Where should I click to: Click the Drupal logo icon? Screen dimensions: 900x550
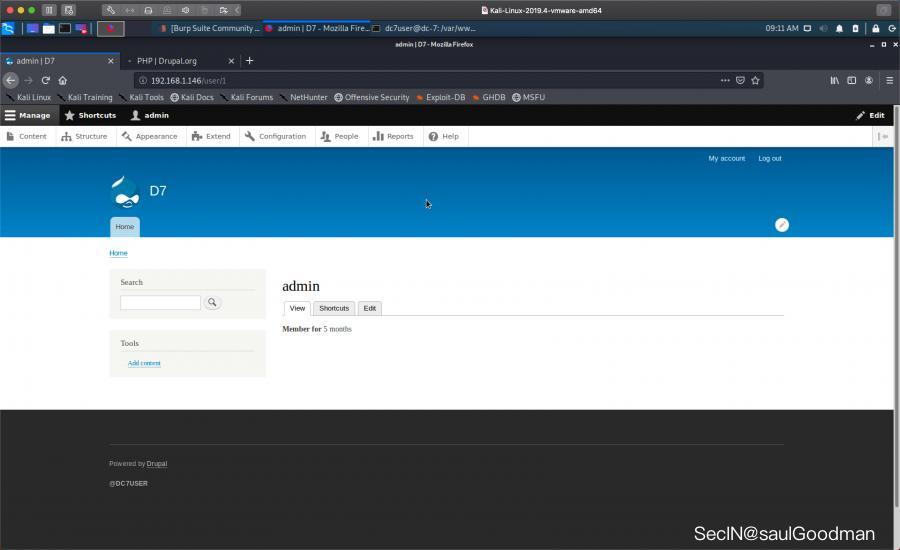125,191
